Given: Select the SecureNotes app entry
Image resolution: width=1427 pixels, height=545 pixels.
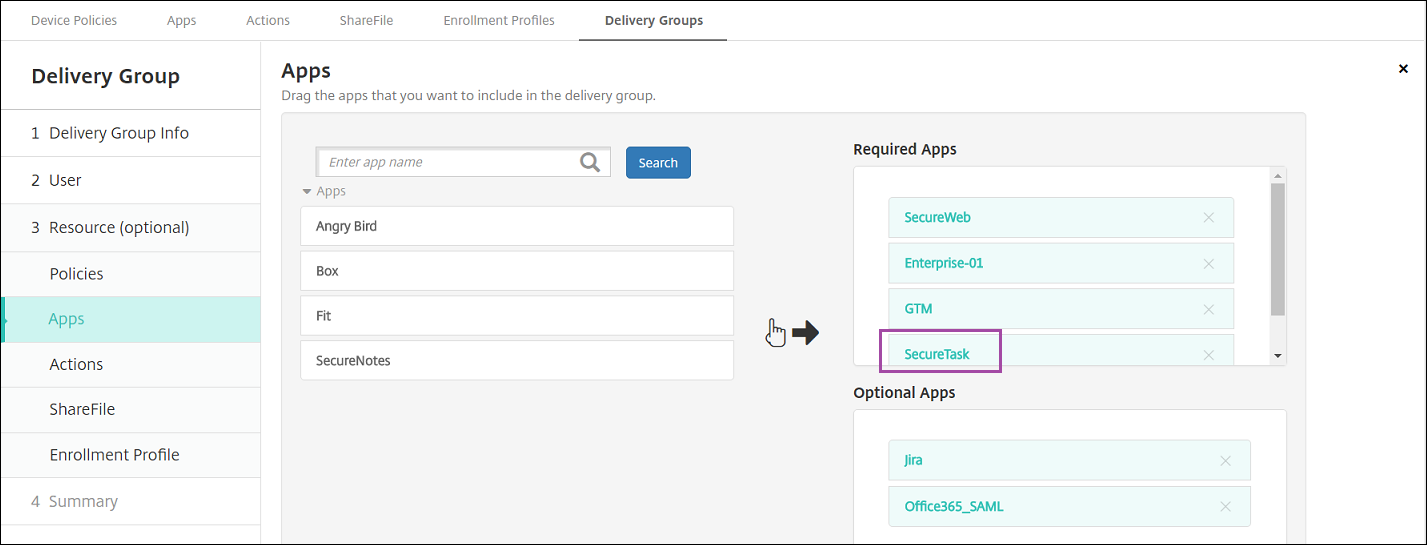Looking at the screenshot, I should point(516,360).
